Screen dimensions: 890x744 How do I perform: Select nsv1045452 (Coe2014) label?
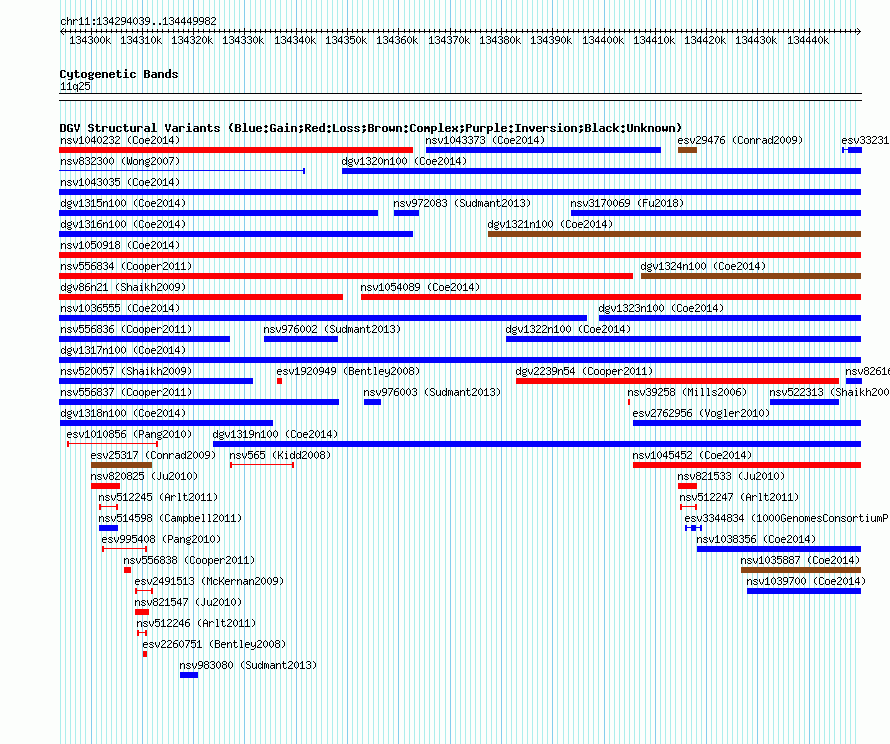pos(692,455)
